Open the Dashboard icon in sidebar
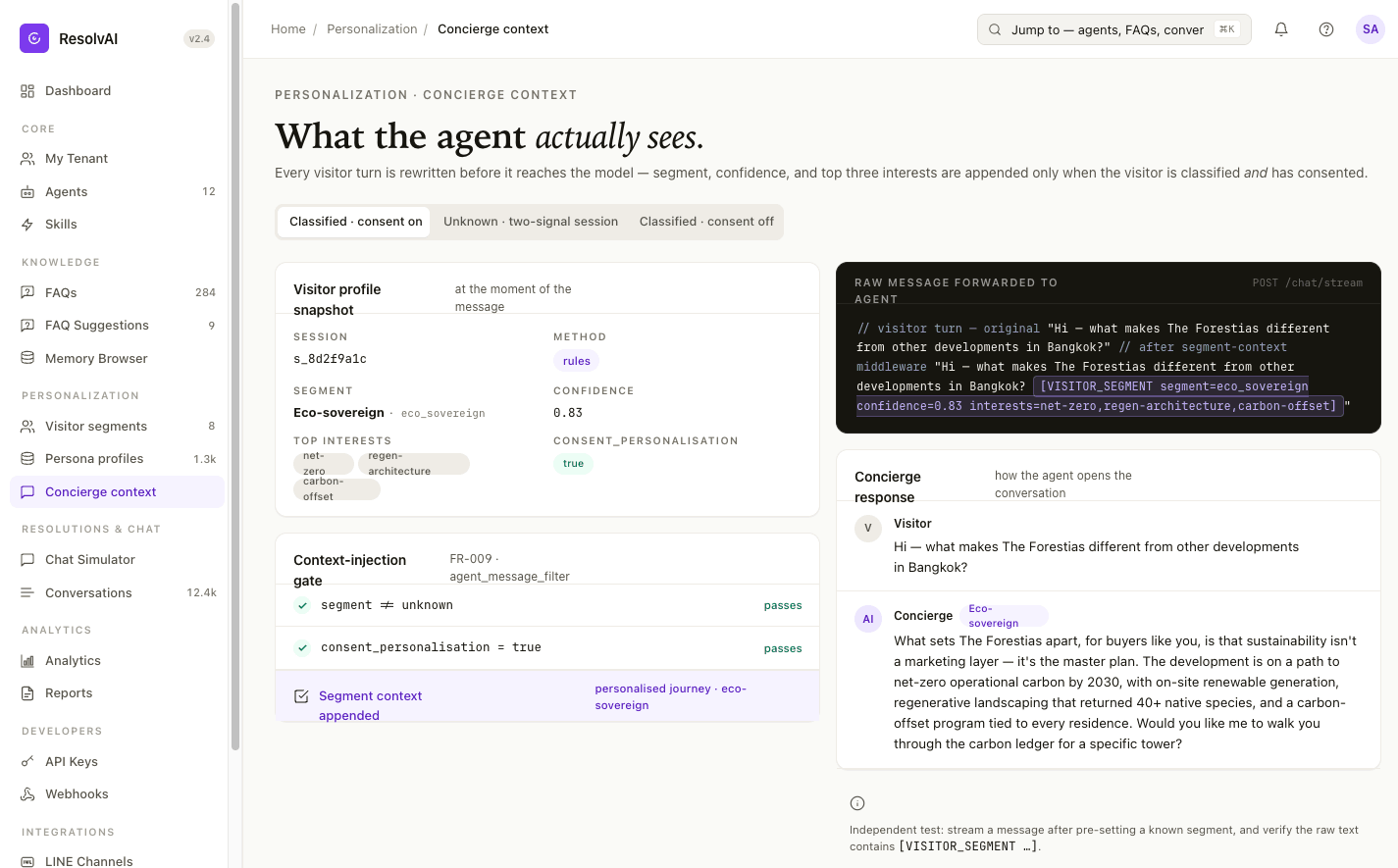The image size is (1398, 868). [x=27, y=91]
